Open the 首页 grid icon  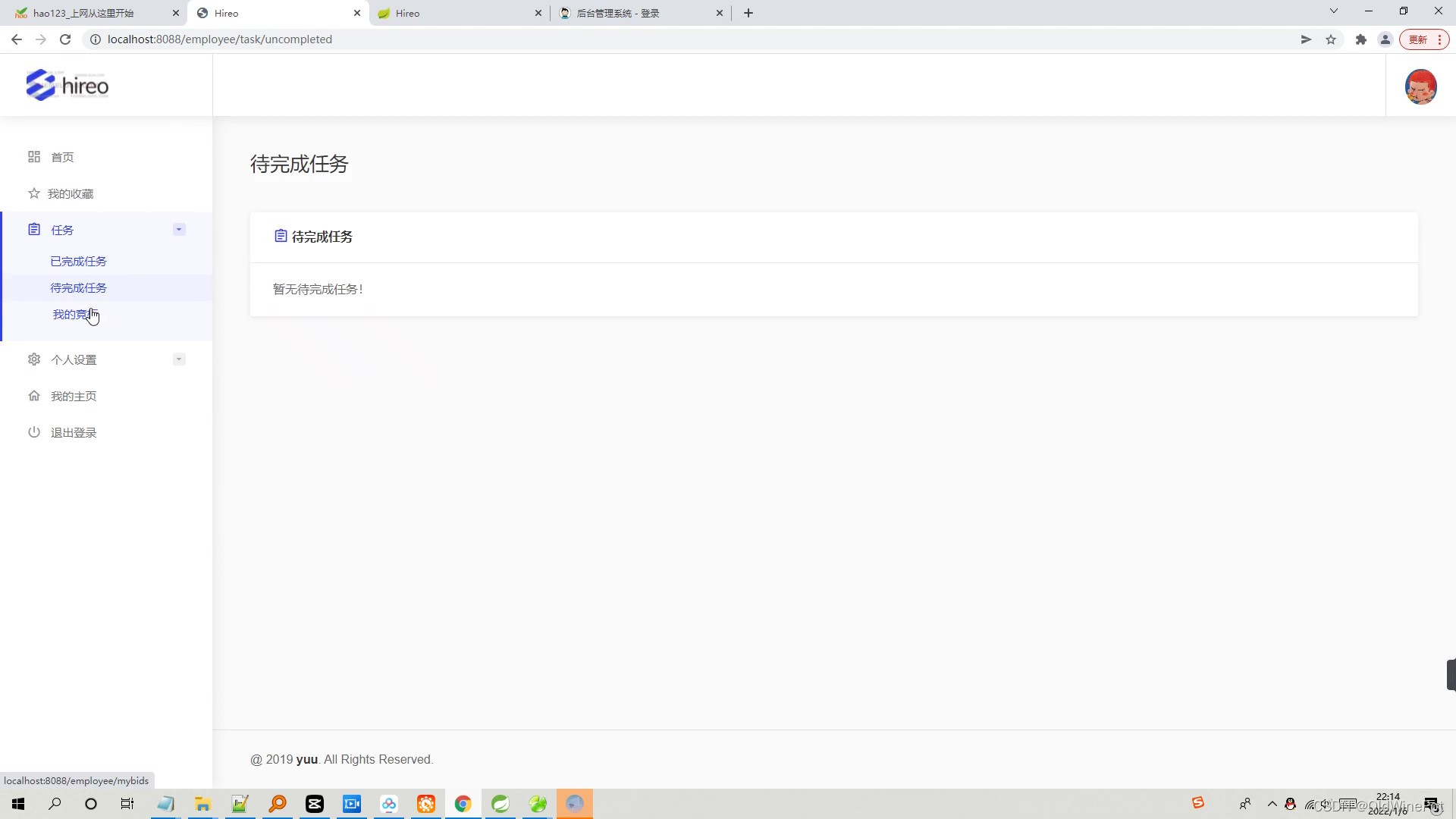point(34,157)
